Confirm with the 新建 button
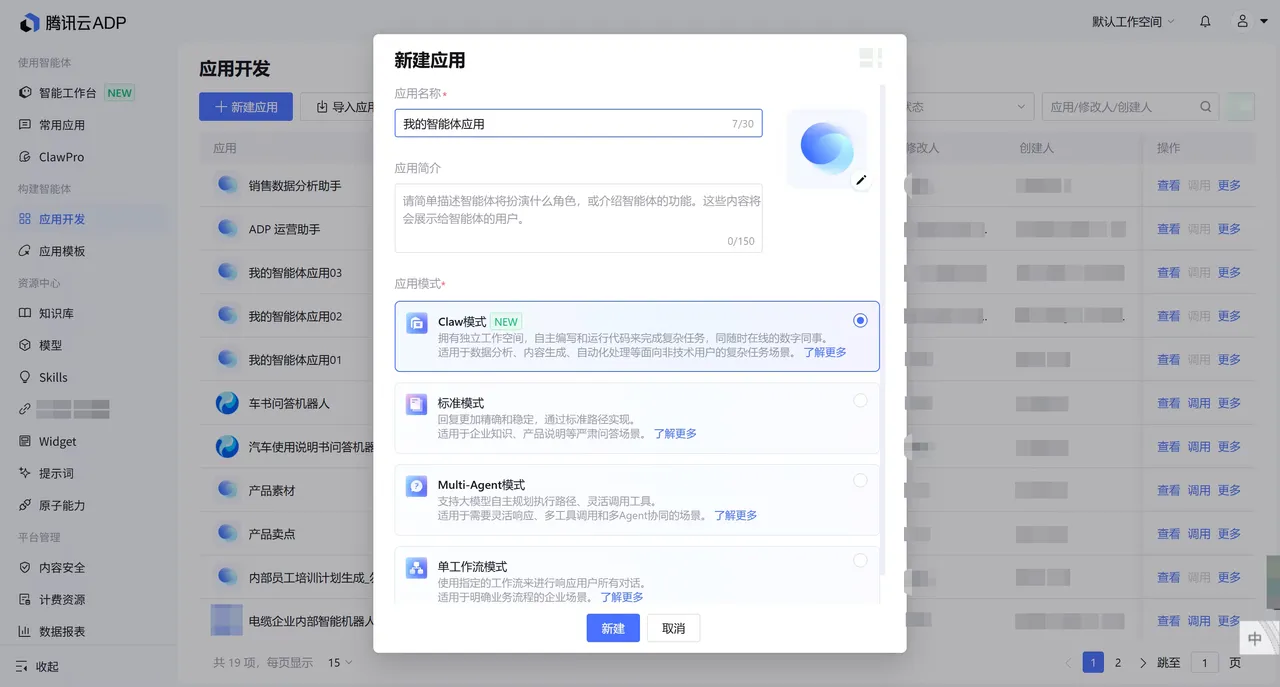 [x=613, y=628]
